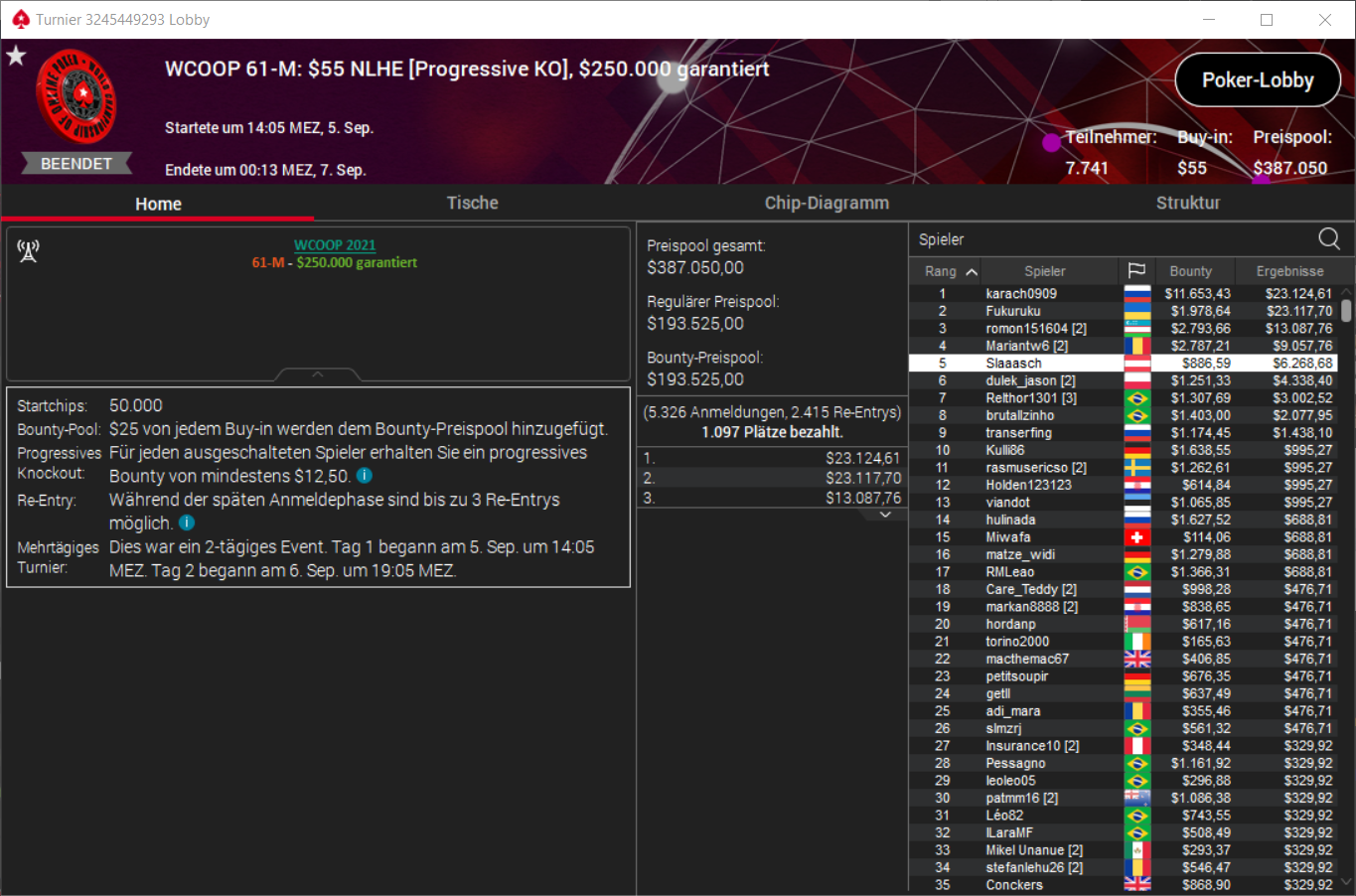1356x896 pixels.
Task: Click the Spieler search field label
Action: (941, 239)
